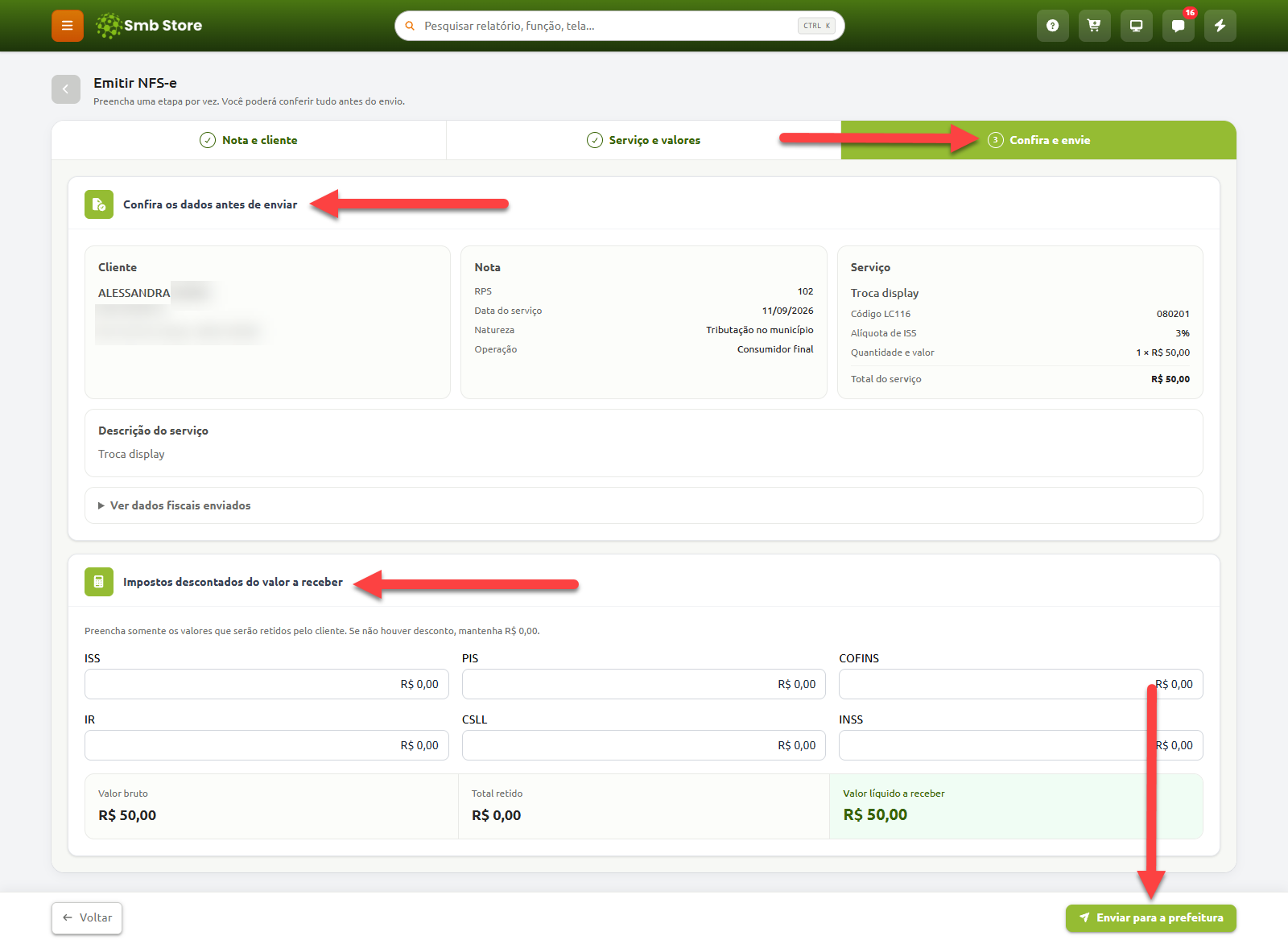Screen dimensions: 1288x944
Task: Click the CSLL value field
Action: click(x=644, y=745)
